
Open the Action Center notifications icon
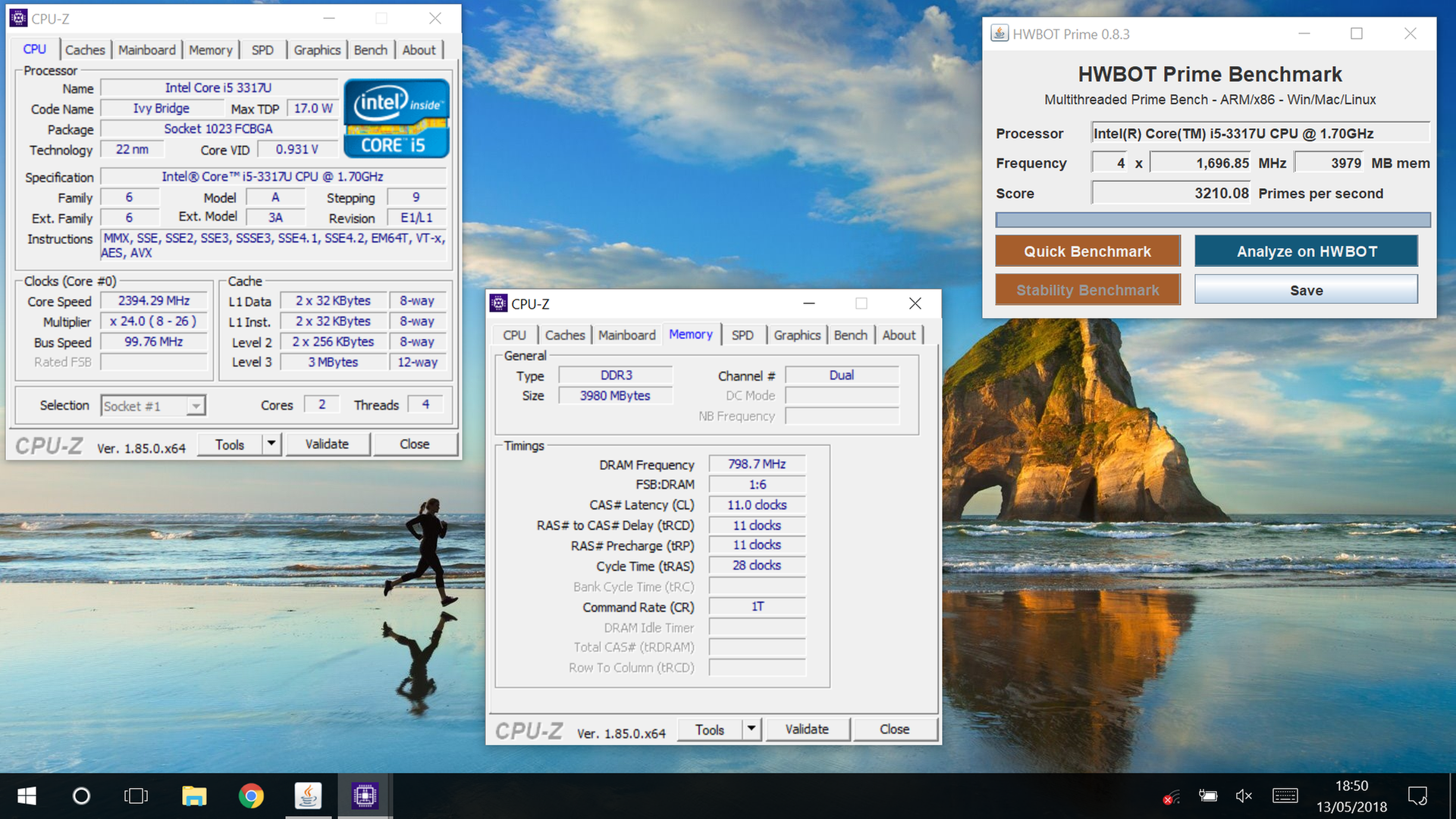(1417, 796)
